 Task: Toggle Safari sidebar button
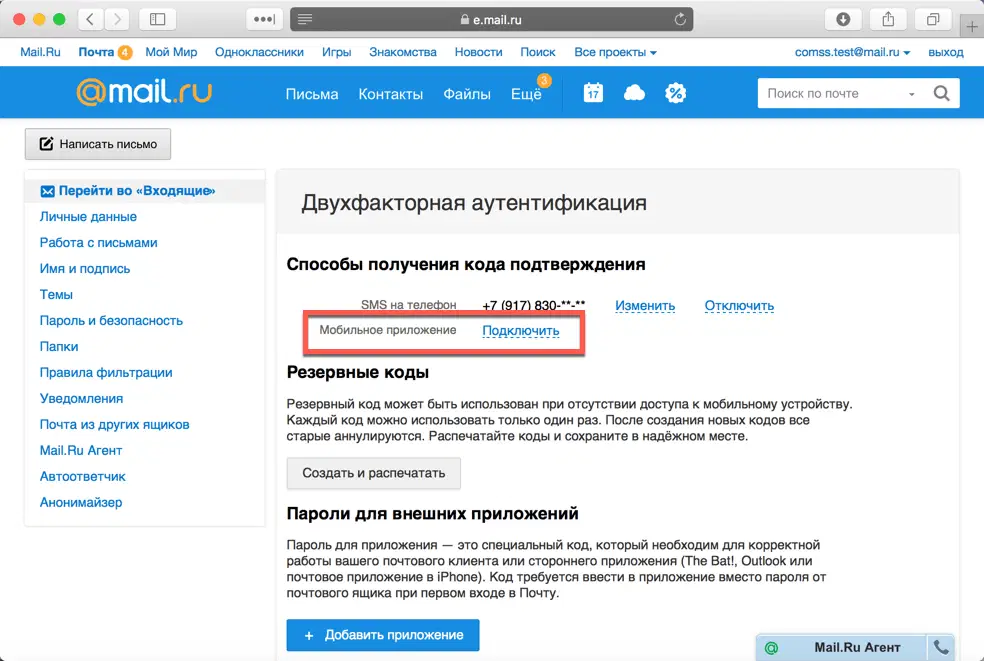click(x=158, y=19)
